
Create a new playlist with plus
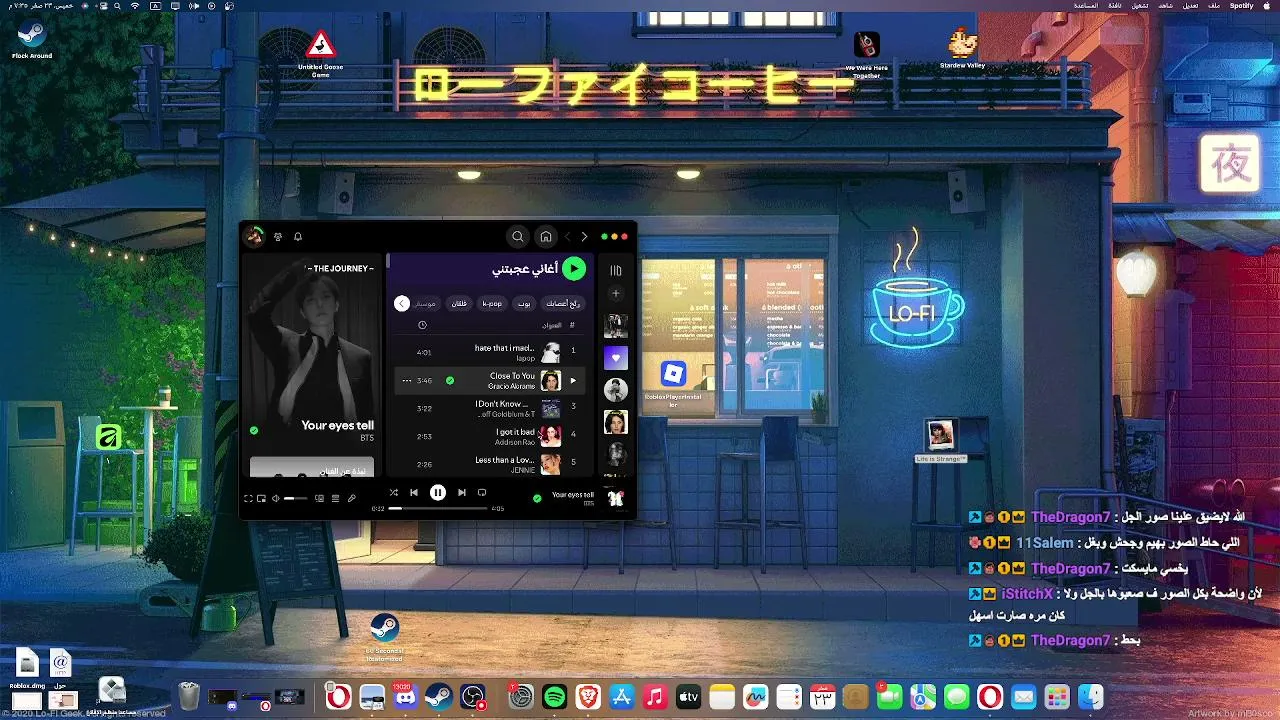[x=616, y=294]
